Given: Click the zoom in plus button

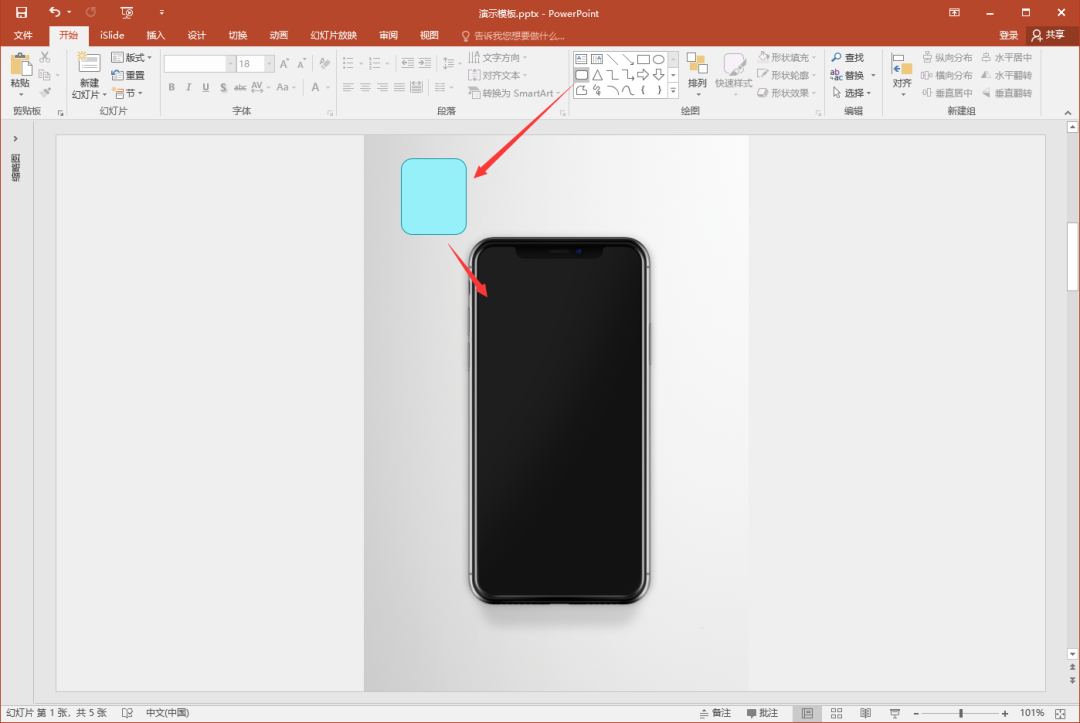Looking at the screenshot, I should (1005, 713).
